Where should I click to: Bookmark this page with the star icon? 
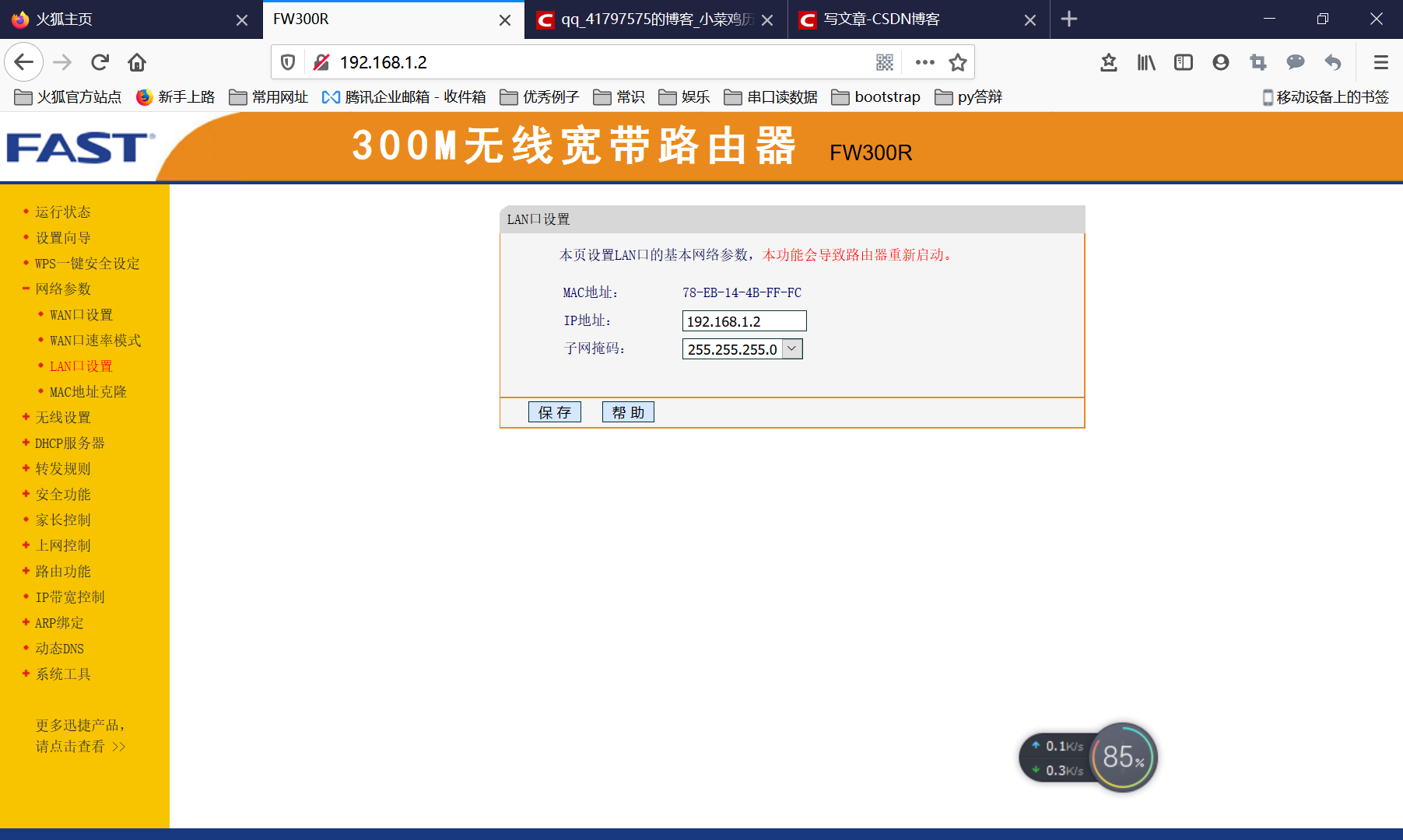coord(958,62)
